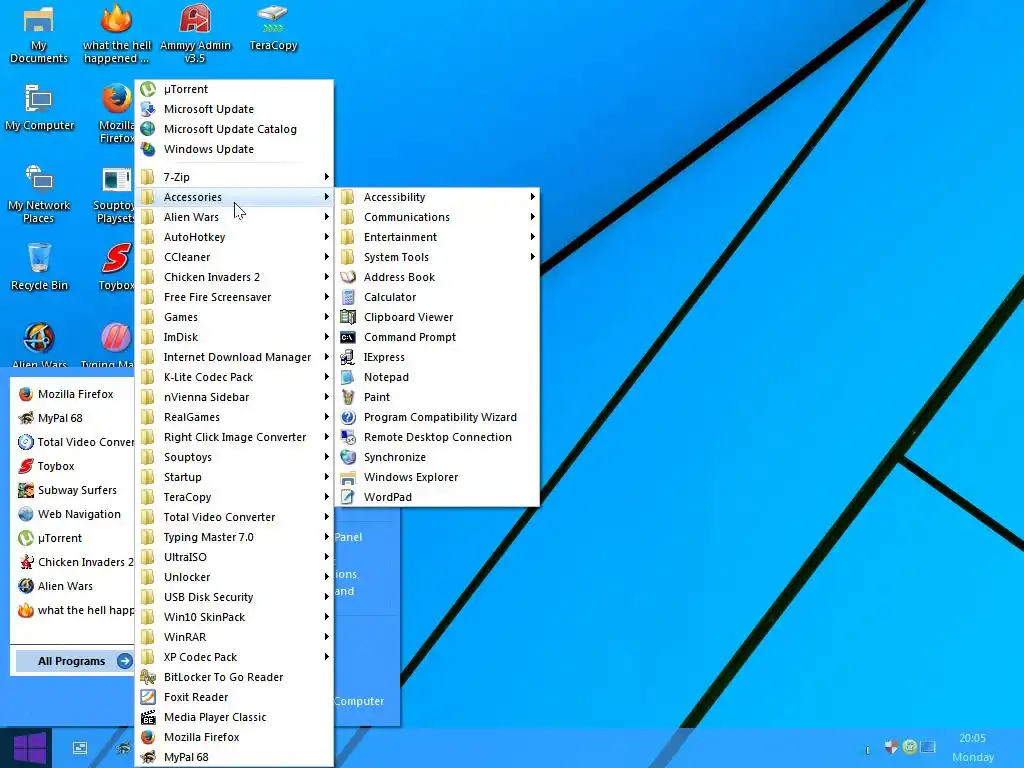1024x768 pixels.
Task: Click the taskbar clock showing 20:05
Action: pos(972,738)
